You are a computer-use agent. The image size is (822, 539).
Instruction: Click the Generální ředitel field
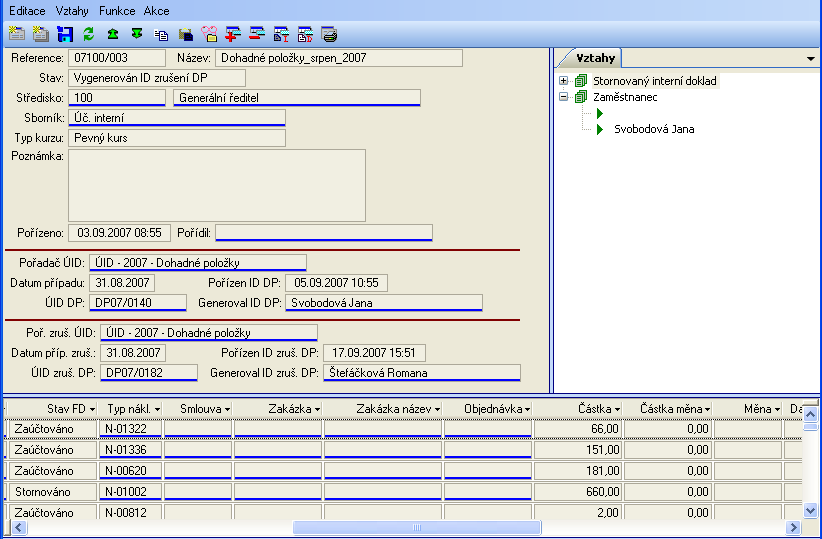[x=297, y=98]
